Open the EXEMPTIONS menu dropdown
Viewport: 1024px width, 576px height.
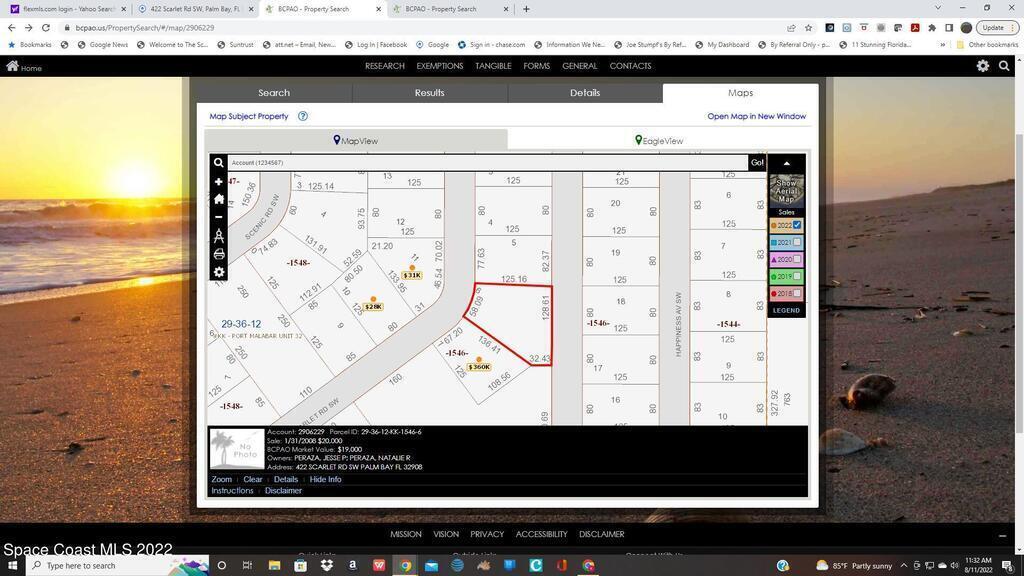440,66
